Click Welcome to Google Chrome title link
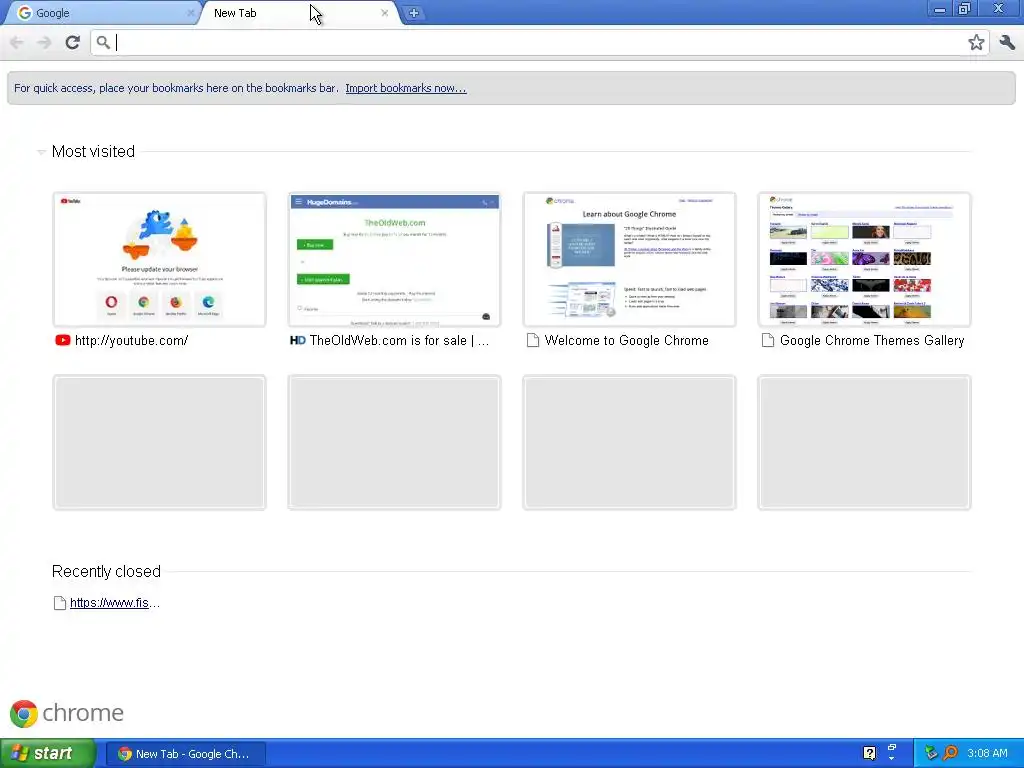Image resolution: width=1024 pixels, height=768 pixels. 626,340
